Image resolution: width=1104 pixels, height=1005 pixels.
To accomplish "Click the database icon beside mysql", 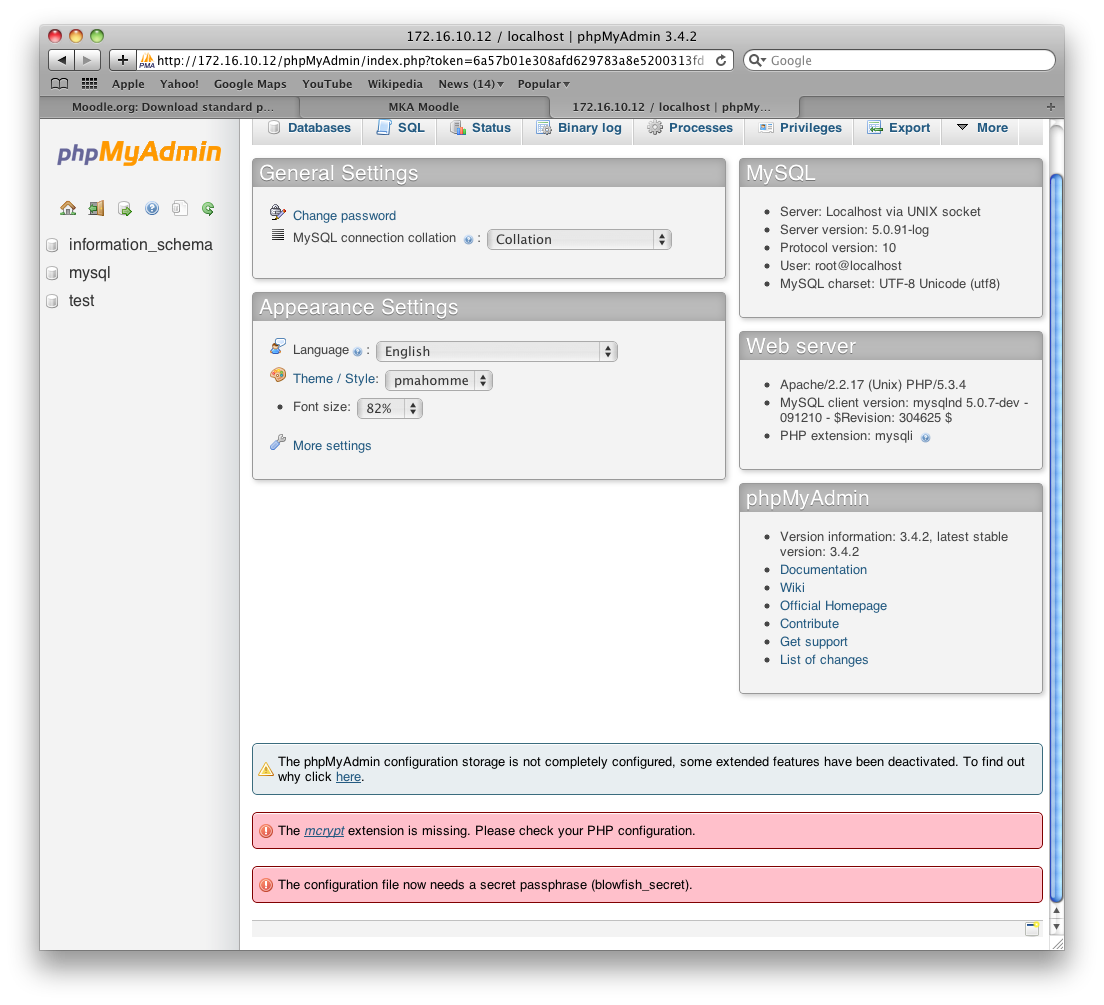I will click(x=52, y=273).
